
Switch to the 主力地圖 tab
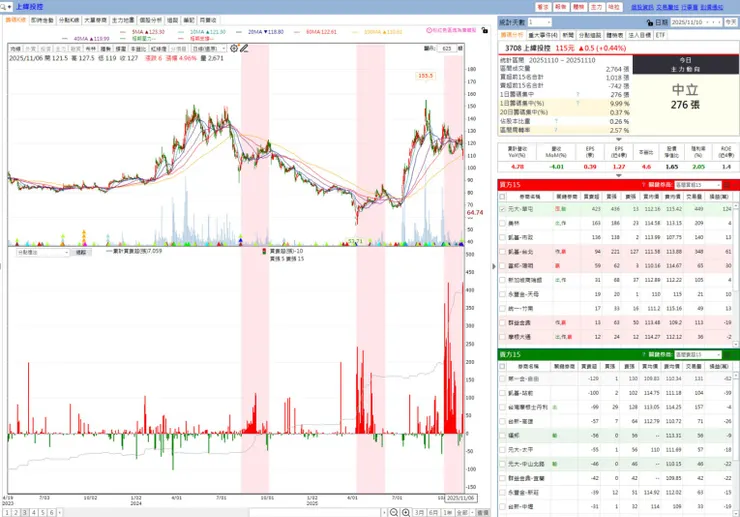point(123,20)
